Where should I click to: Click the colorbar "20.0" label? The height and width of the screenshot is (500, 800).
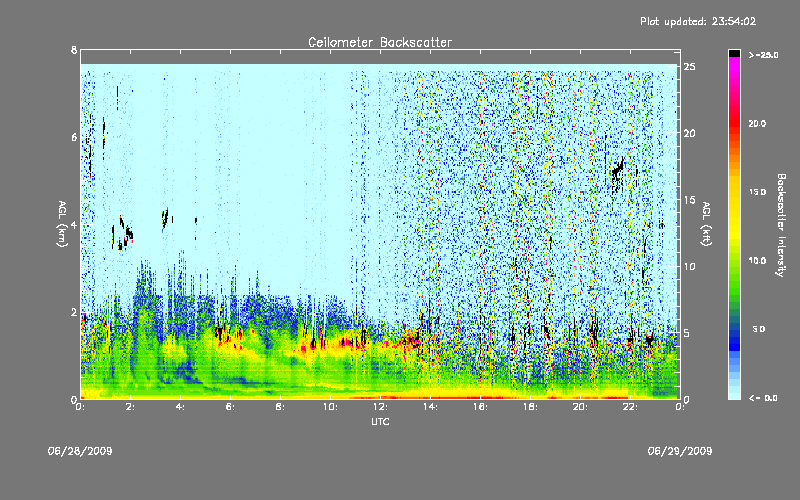tap(757, 124)
